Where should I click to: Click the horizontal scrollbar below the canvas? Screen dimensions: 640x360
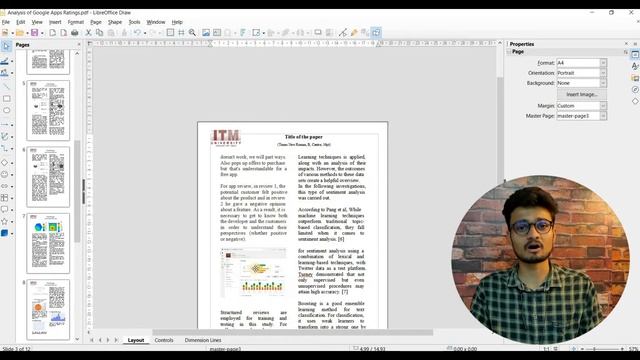(293, 333)
